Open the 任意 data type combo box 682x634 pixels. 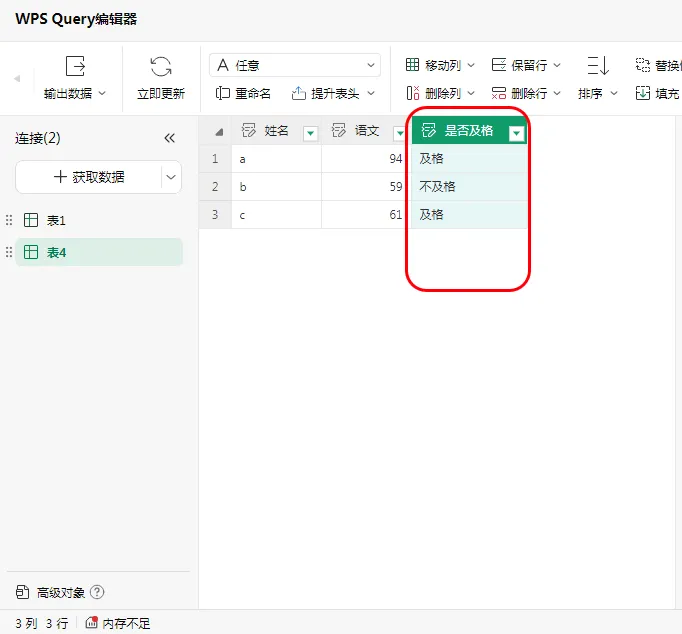coord(295,65)
